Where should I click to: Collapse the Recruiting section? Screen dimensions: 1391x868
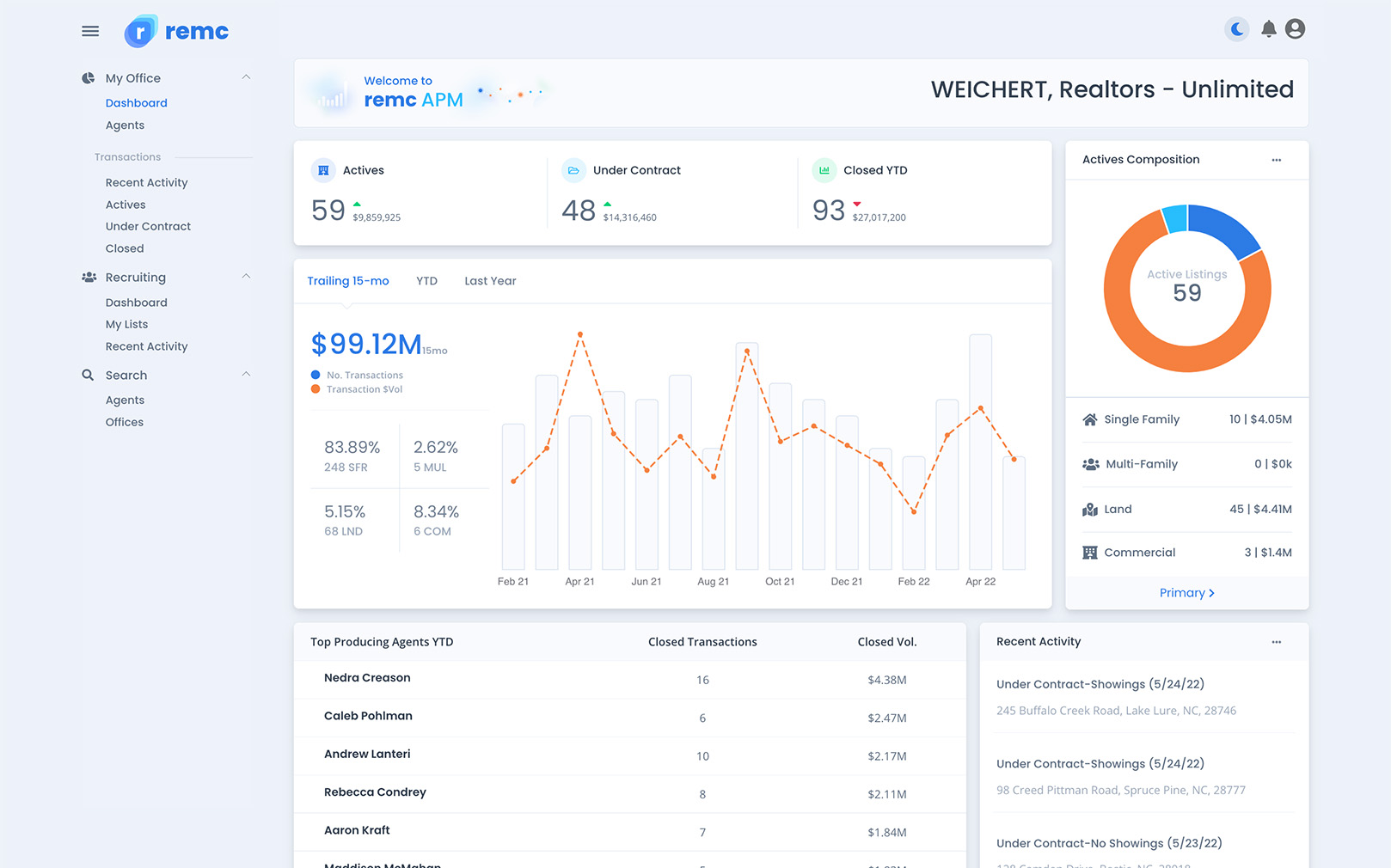tap(247, 277)
